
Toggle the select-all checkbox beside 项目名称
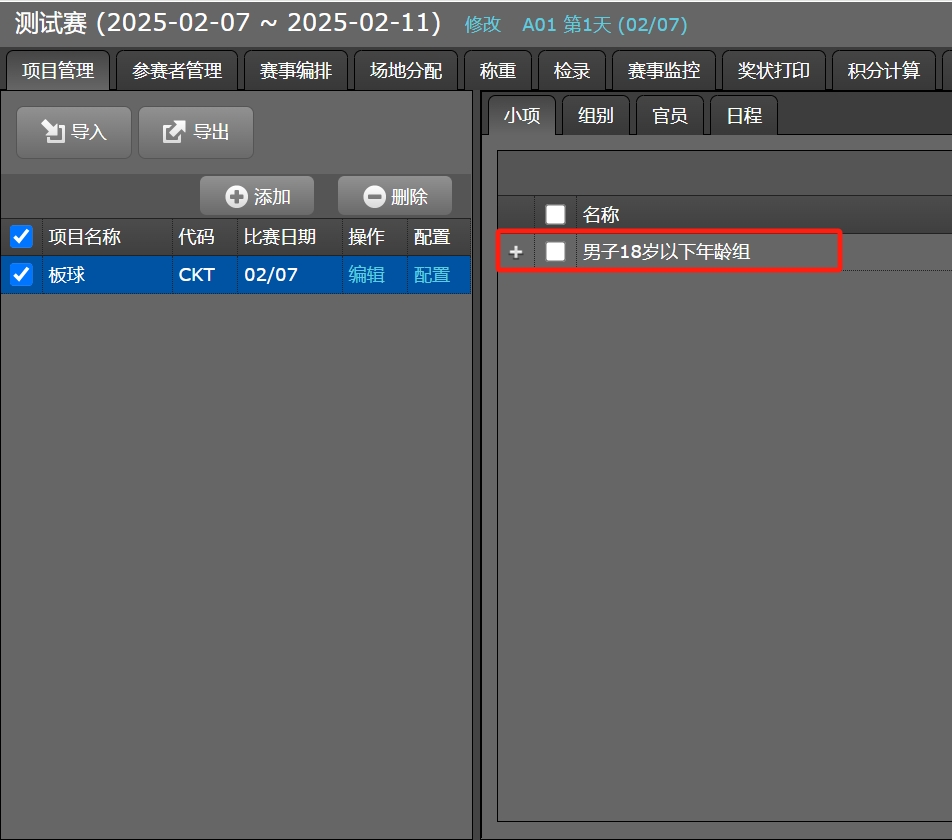(x=21, y=237)
